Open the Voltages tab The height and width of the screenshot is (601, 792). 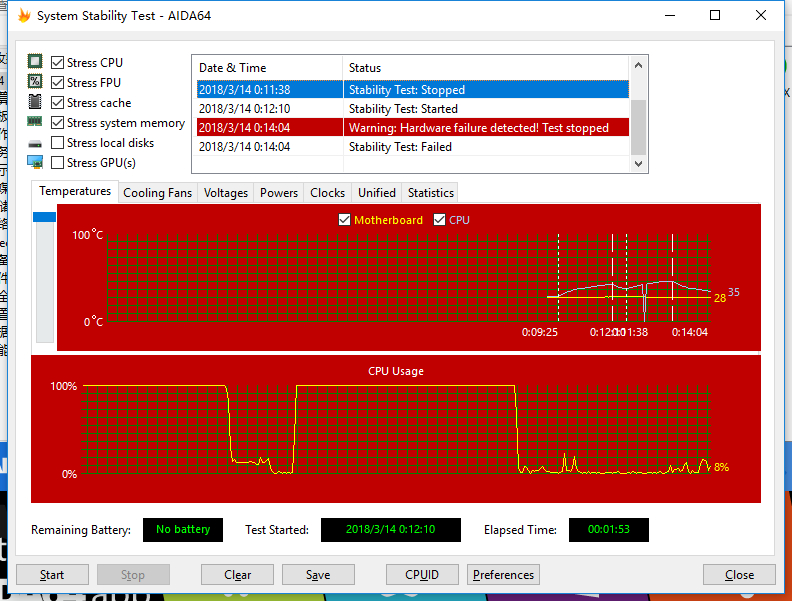point(226,193)
